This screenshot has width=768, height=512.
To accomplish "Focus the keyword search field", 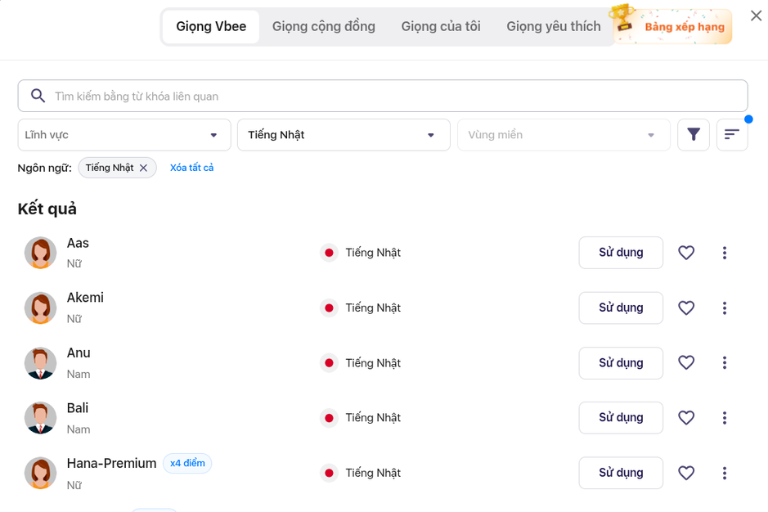I will point(383,96).
